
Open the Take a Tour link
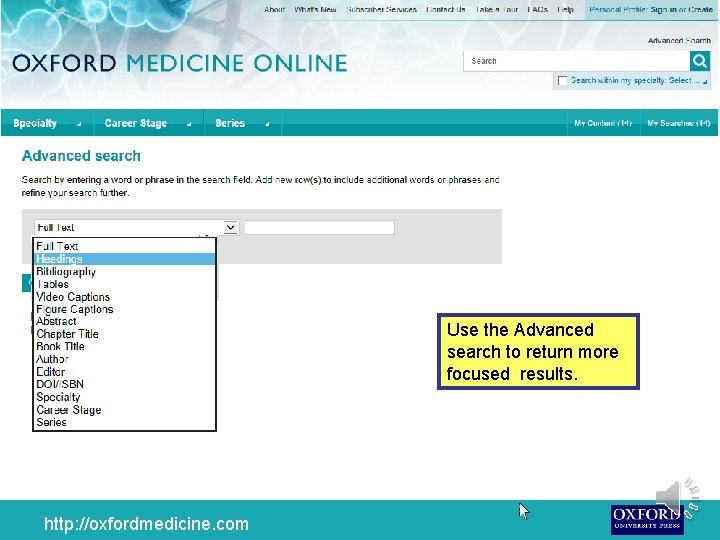pyautogui.click(x=496, y=9)
